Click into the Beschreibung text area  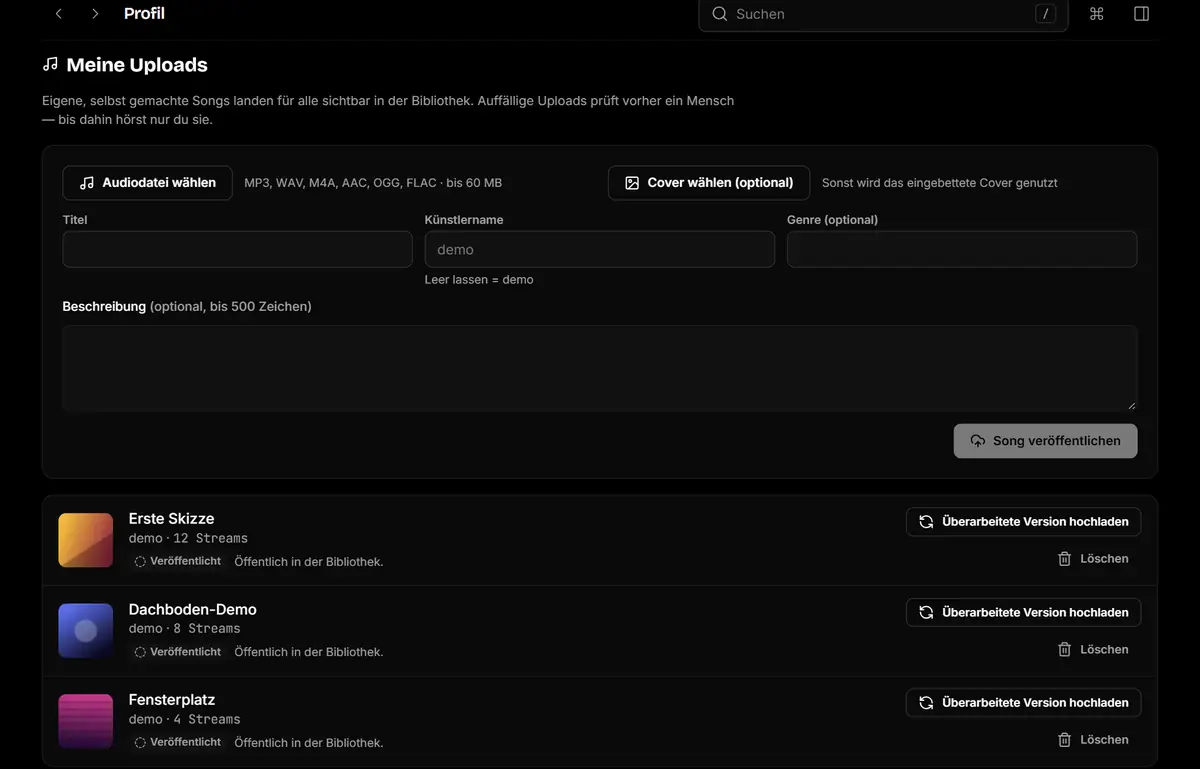coord(600,368)
